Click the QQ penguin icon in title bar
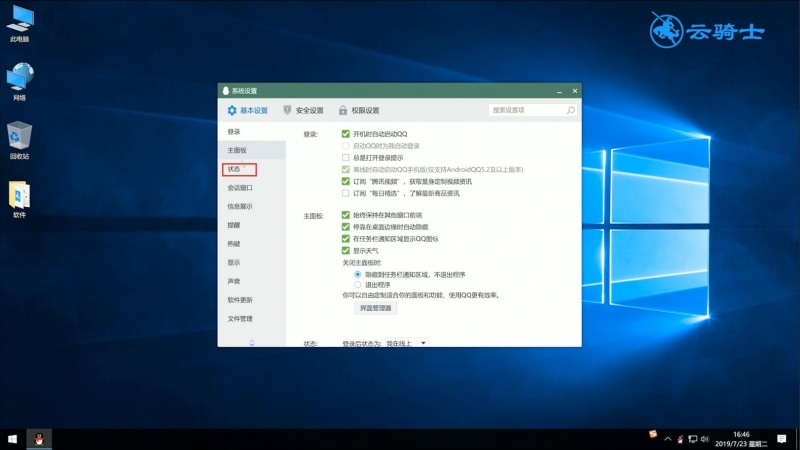 pos(226,91)
